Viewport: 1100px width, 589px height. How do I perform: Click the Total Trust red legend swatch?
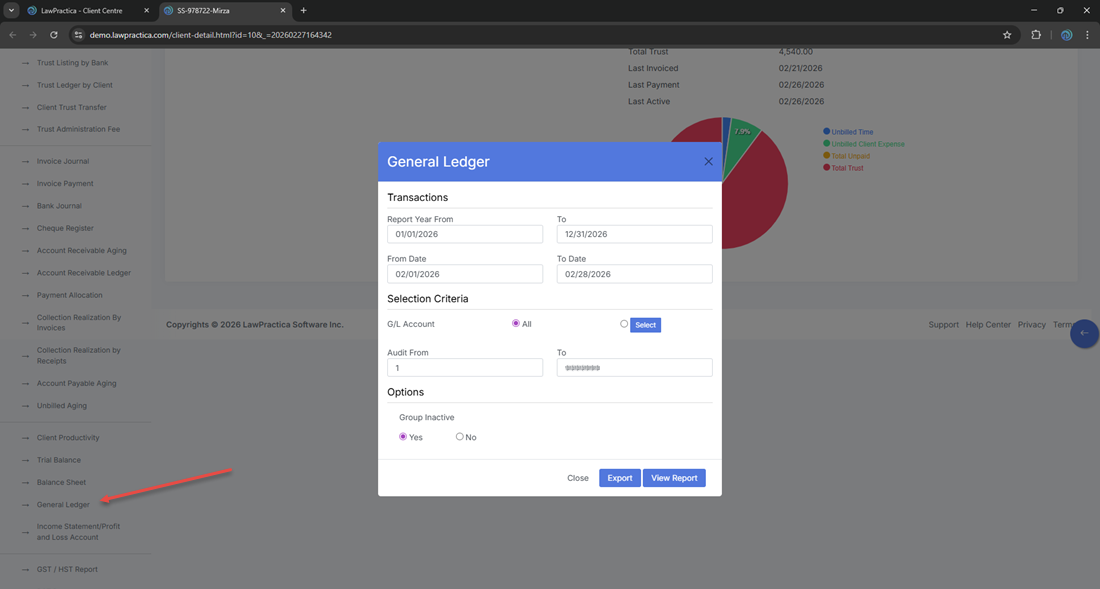[x=827, y=168]
